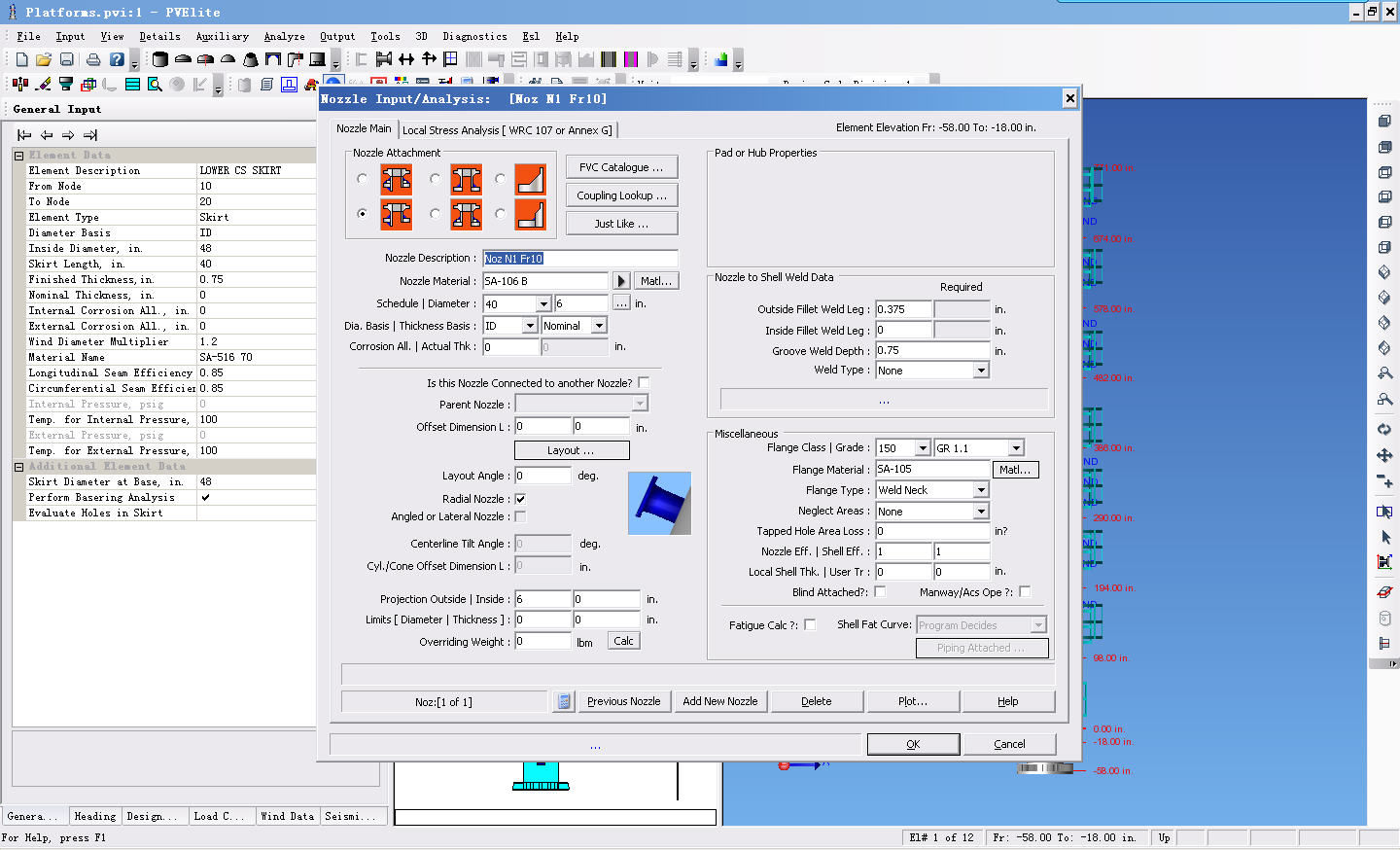1400x850 pixels.
Task: Select the conical element toolbar icon
Action: pos(251,60)
